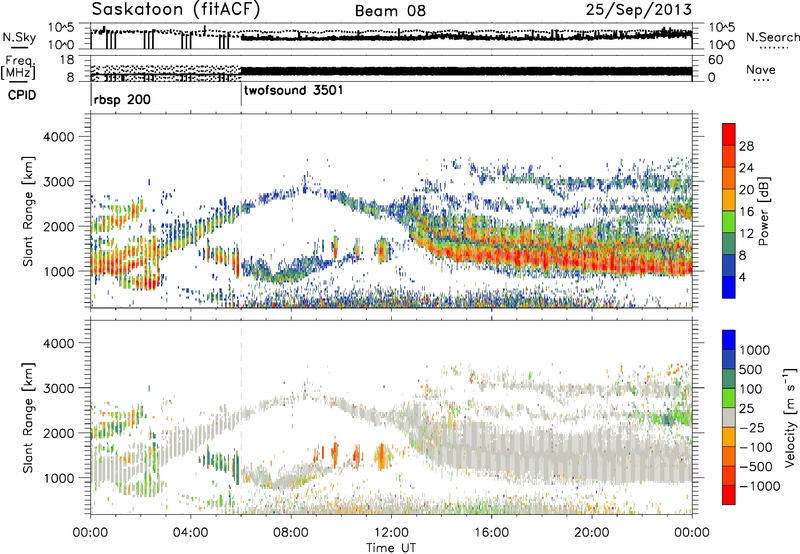Click the '20:00' time axis tick label
800x554 pixels.
tap(591, 533)
